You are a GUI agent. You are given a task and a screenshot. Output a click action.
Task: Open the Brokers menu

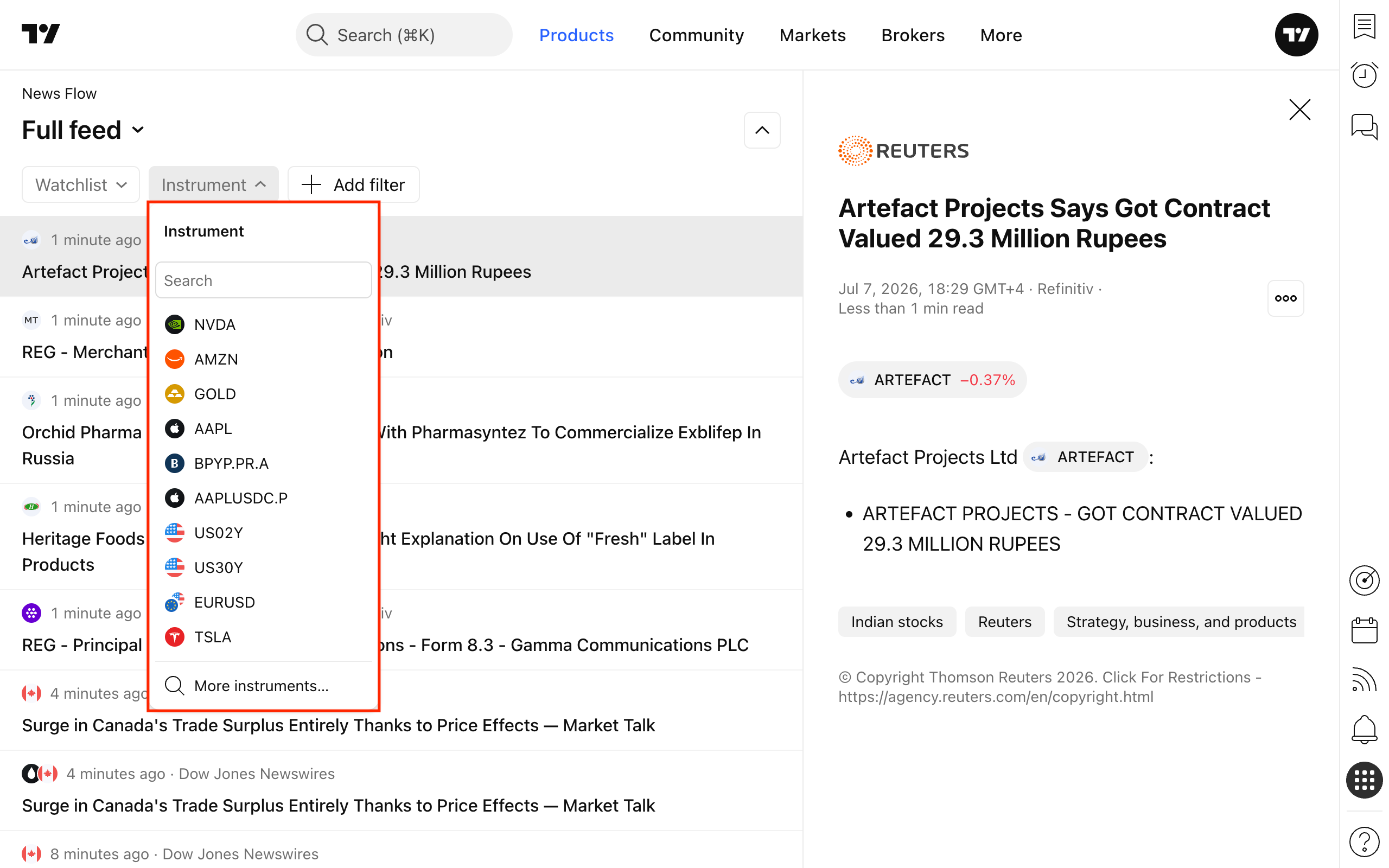coord(913,35)
